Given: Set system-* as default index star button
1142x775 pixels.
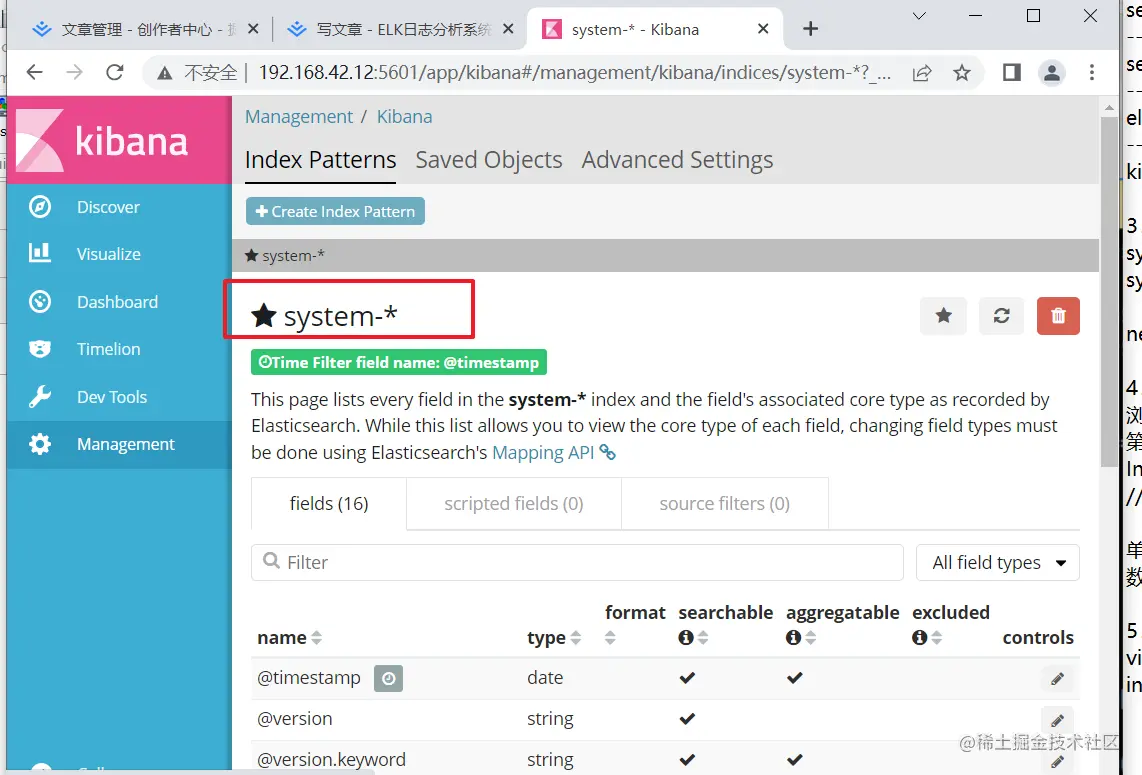Looking at the screenshot, I should point(943,315).
